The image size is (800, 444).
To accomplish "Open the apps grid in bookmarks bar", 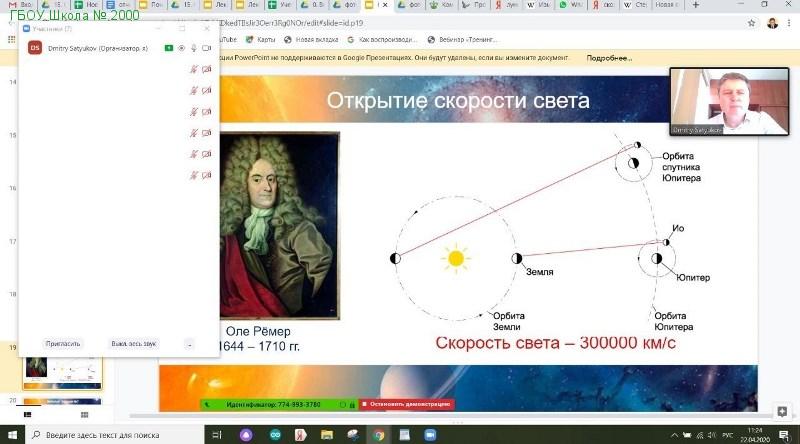I will coord(11,39).
